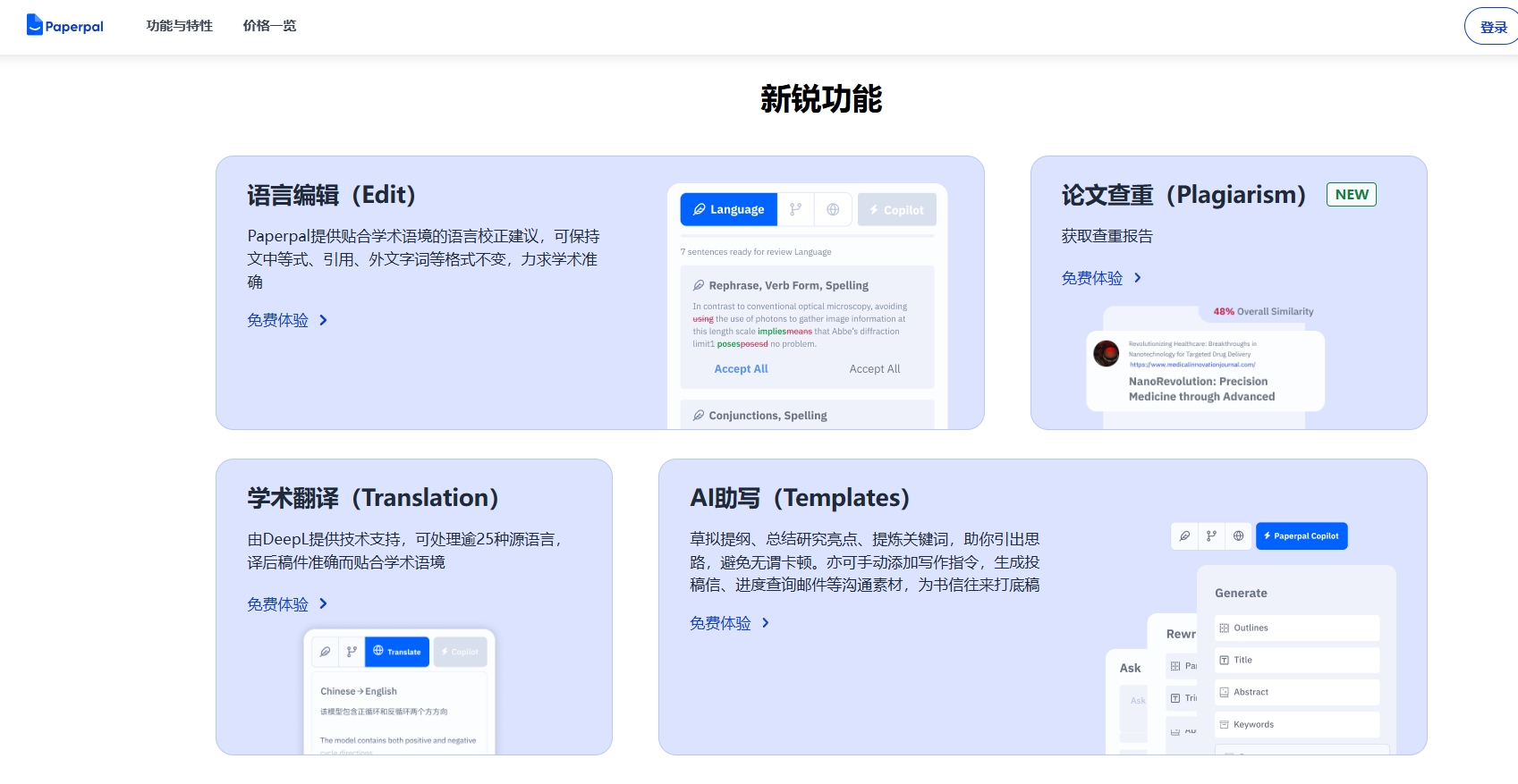Click the Abstract row icon

(1225, 693)
